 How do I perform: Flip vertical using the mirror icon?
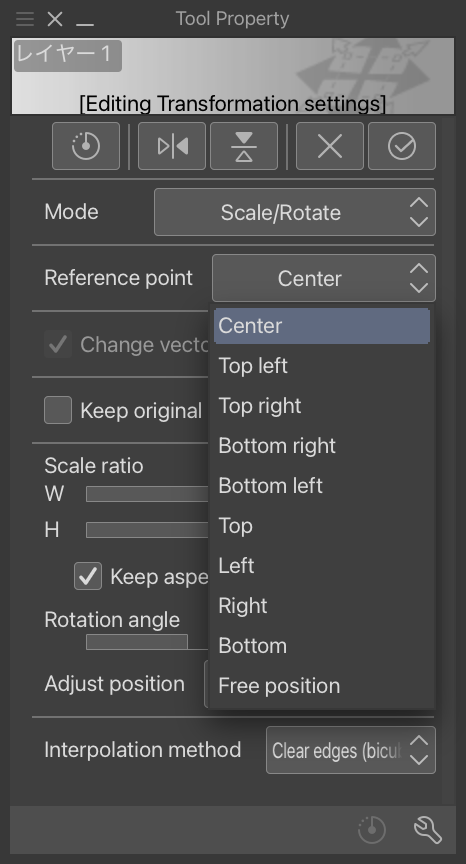(x=244, y=146)
